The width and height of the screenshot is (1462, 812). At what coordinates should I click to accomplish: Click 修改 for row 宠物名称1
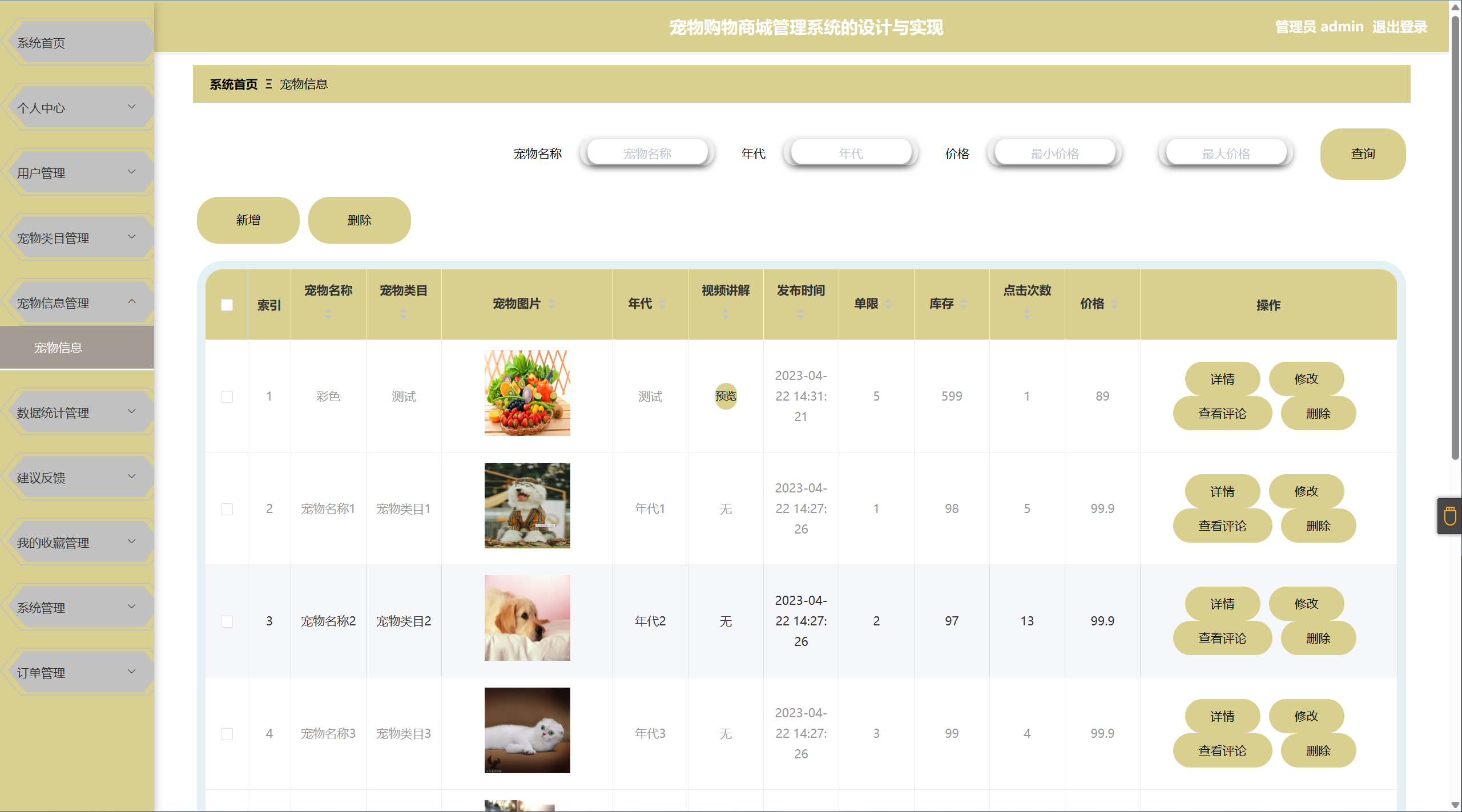1306,491
